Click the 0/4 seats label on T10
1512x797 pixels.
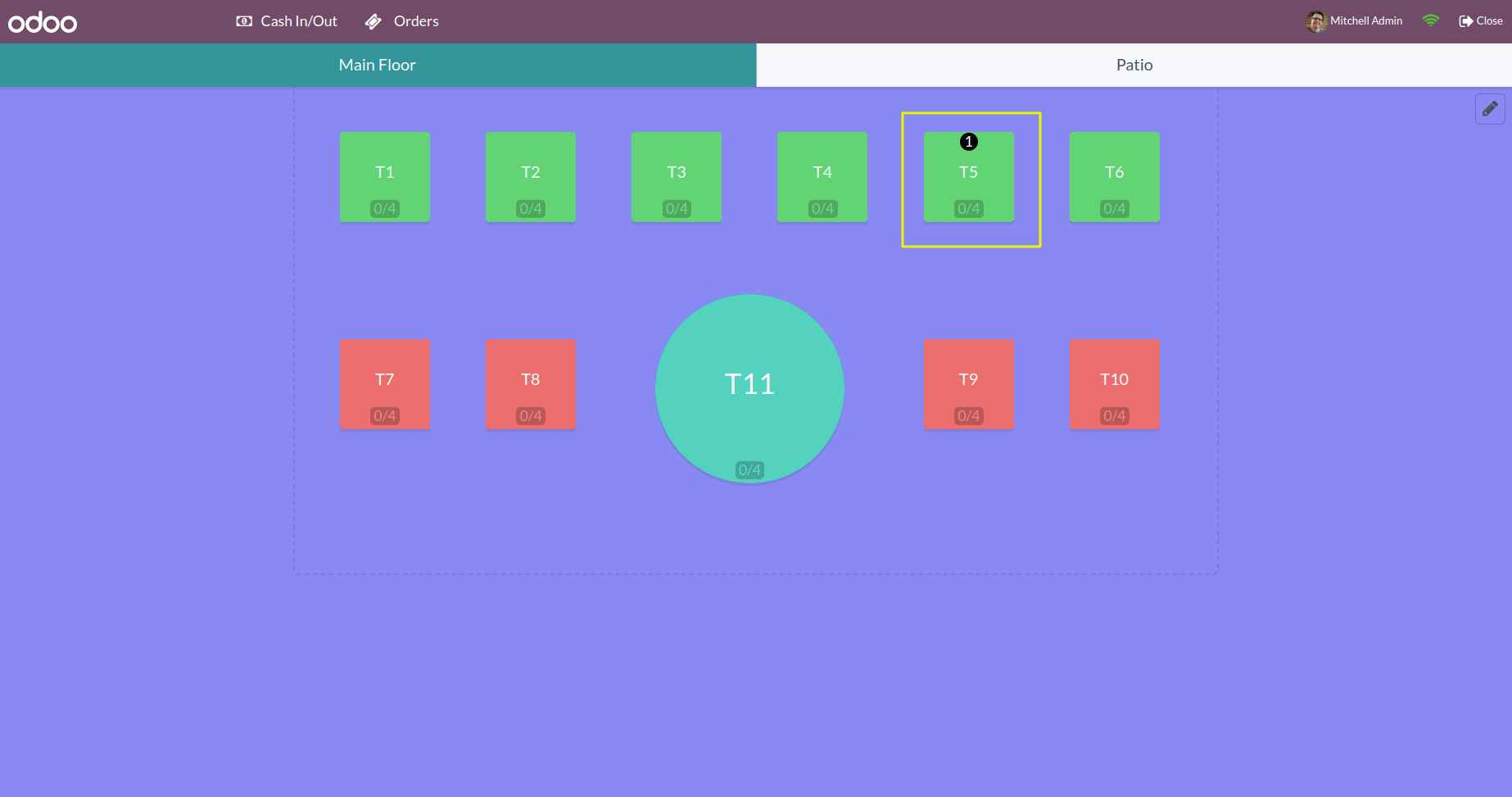tap(1115, 416)
